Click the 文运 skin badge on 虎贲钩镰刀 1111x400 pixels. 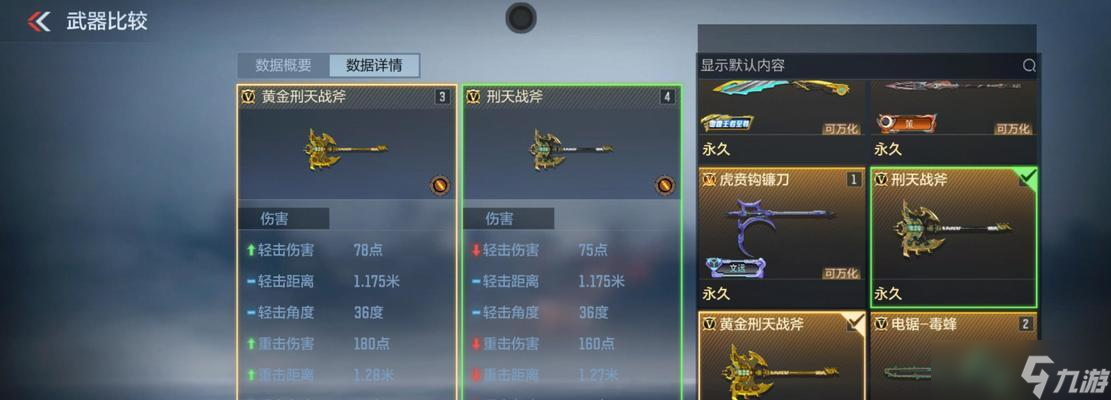click(733, 268)
